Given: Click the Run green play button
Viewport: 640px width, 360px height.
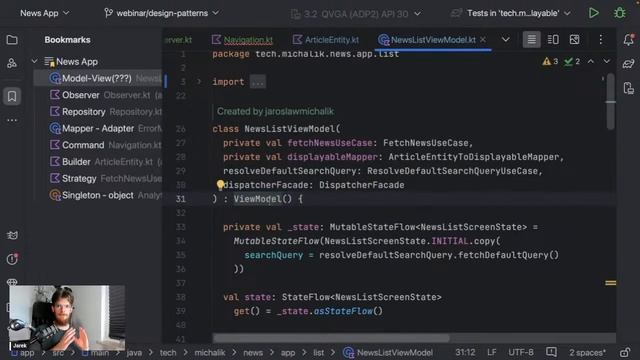Looking at the screenshot, I should [593, 13].
